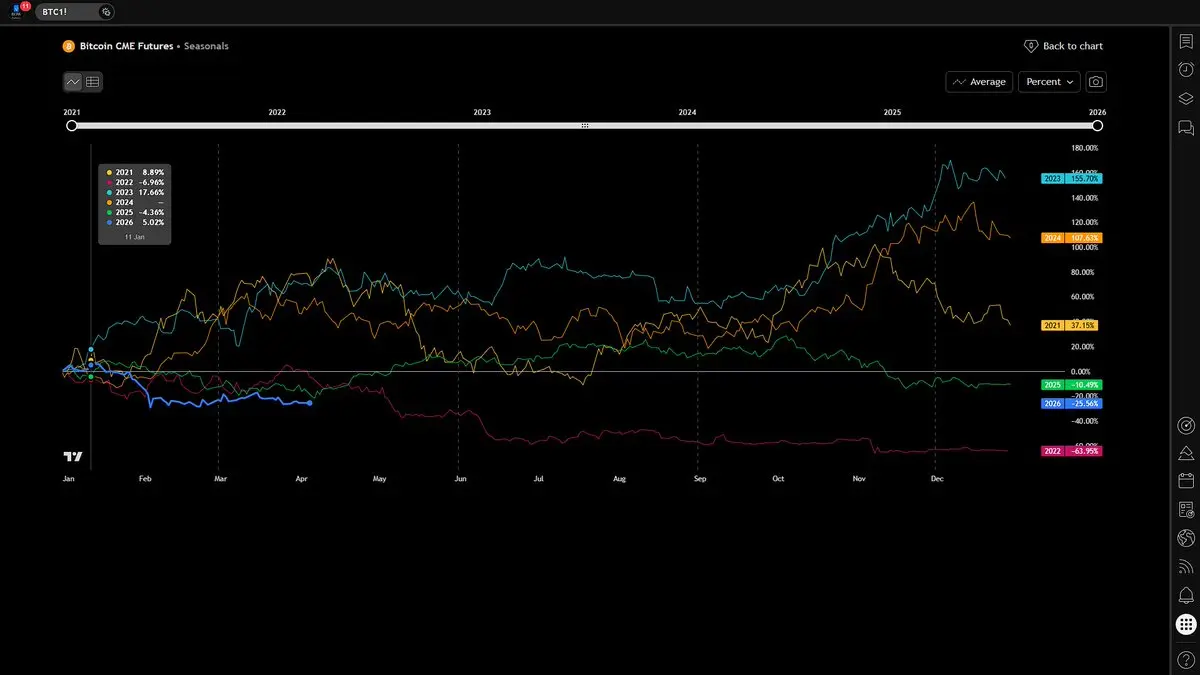
Task: Click the Jun label on the month axis
Action: (459, 479)
